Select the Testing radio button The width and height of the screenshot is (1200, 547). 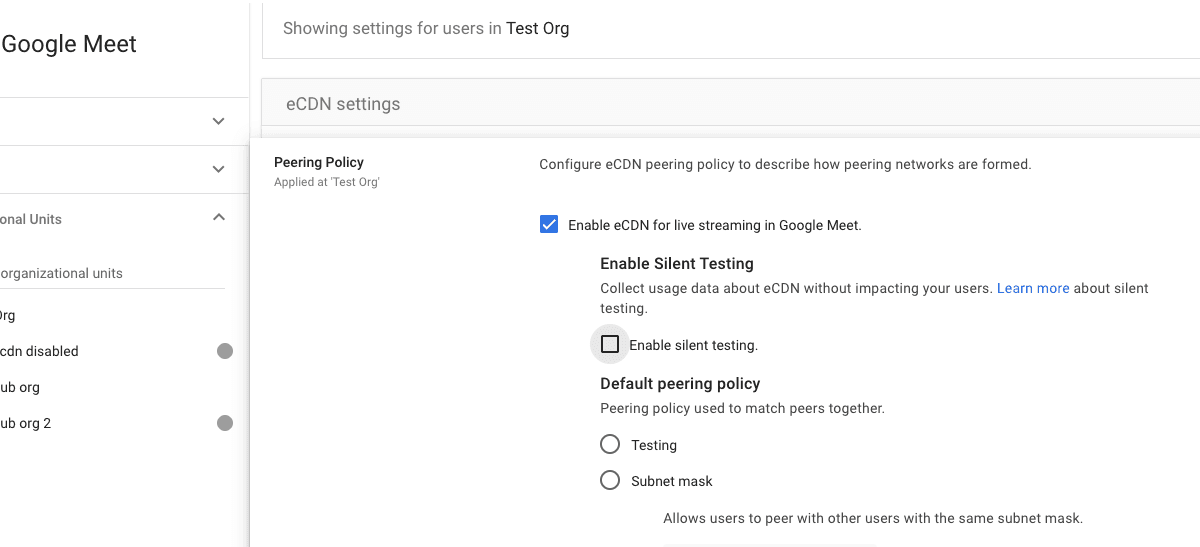coord(610,444)
